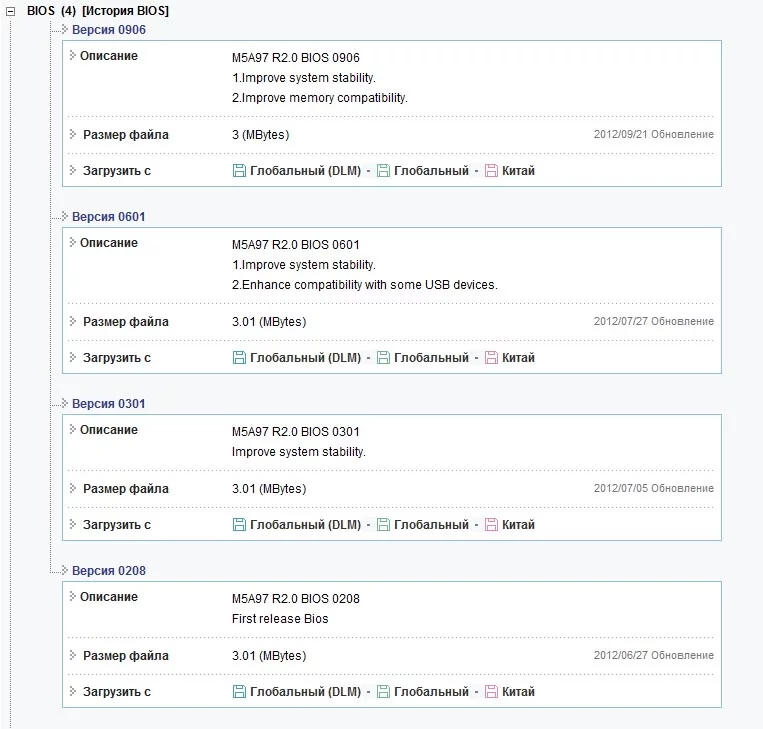Click DLM download icon for version 0906
This screenshot has height=729, width=763.
coord(239,171)
